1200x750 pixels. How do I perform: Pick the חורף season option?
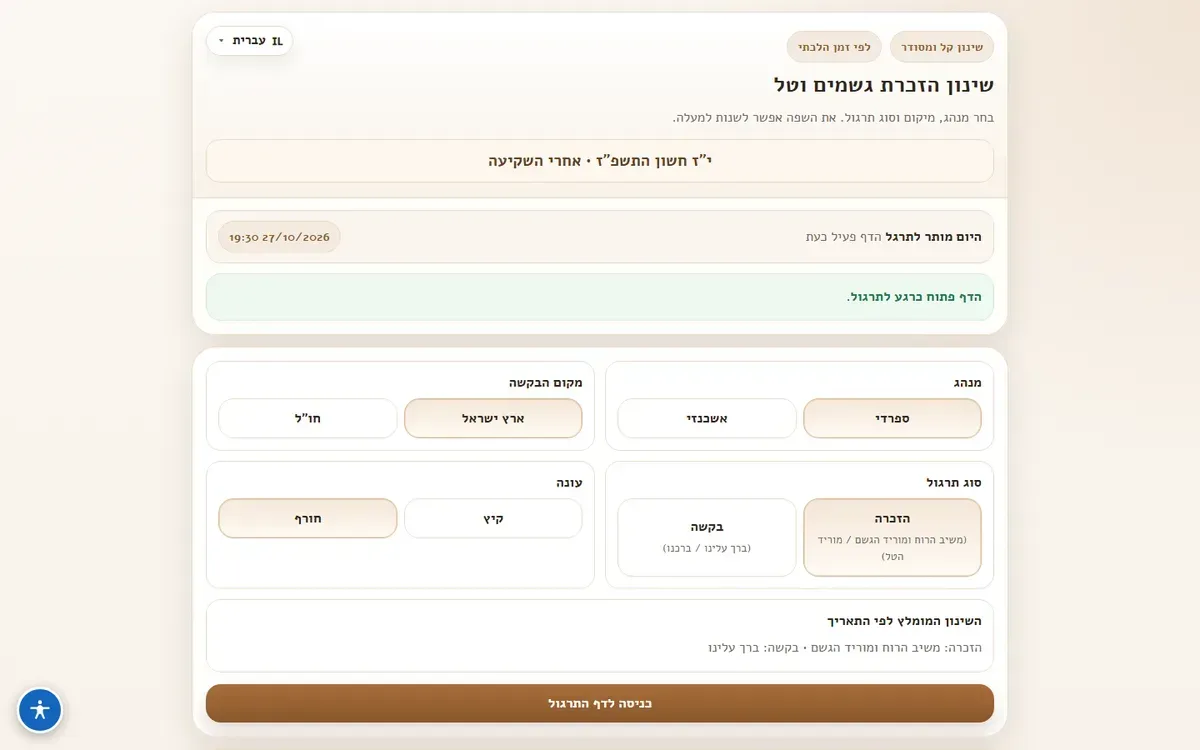308,518
